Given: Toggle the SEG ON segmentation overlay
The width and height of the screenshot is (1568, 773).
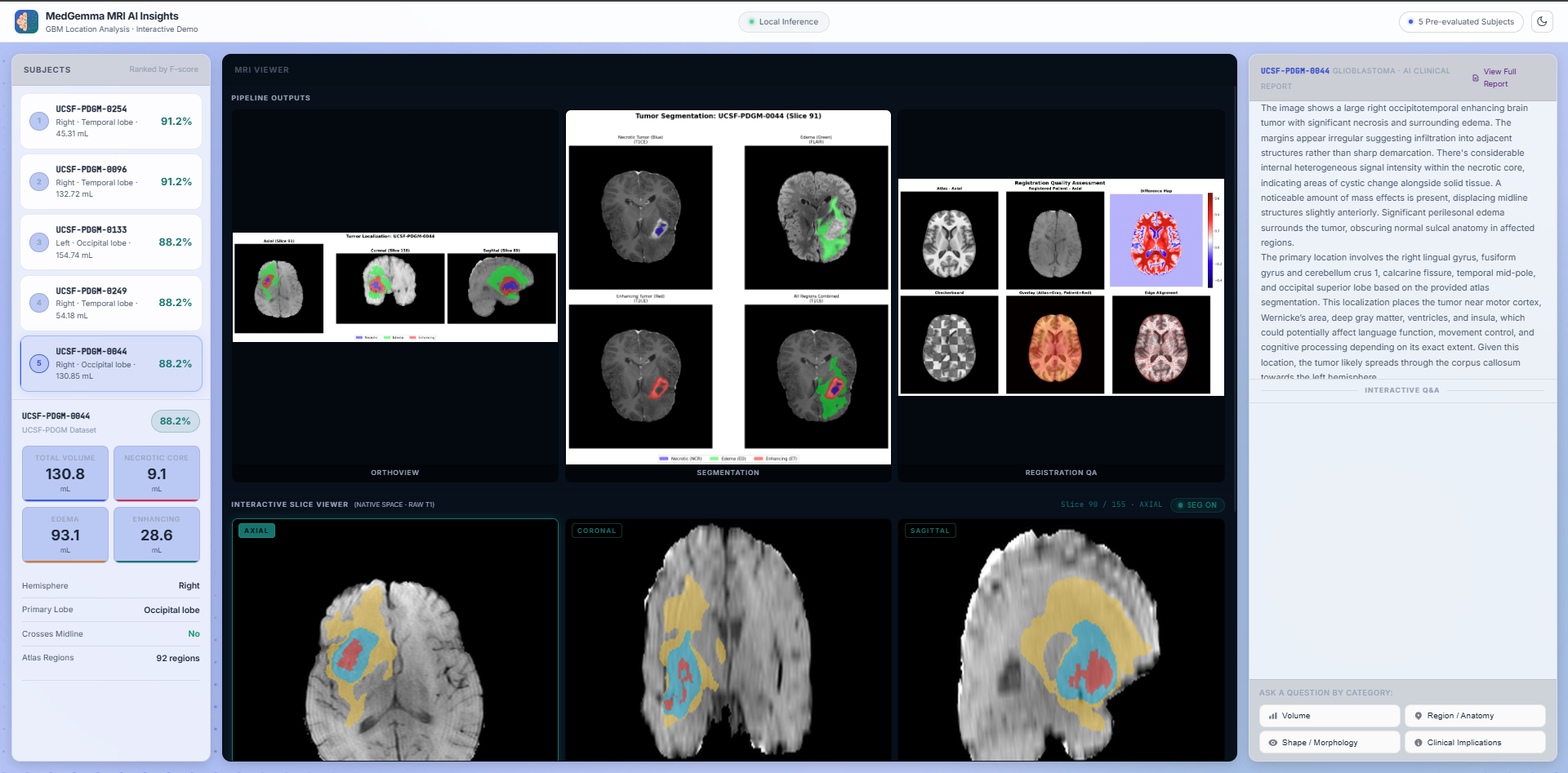Looking at the screenshot, I should point(1197,505).
